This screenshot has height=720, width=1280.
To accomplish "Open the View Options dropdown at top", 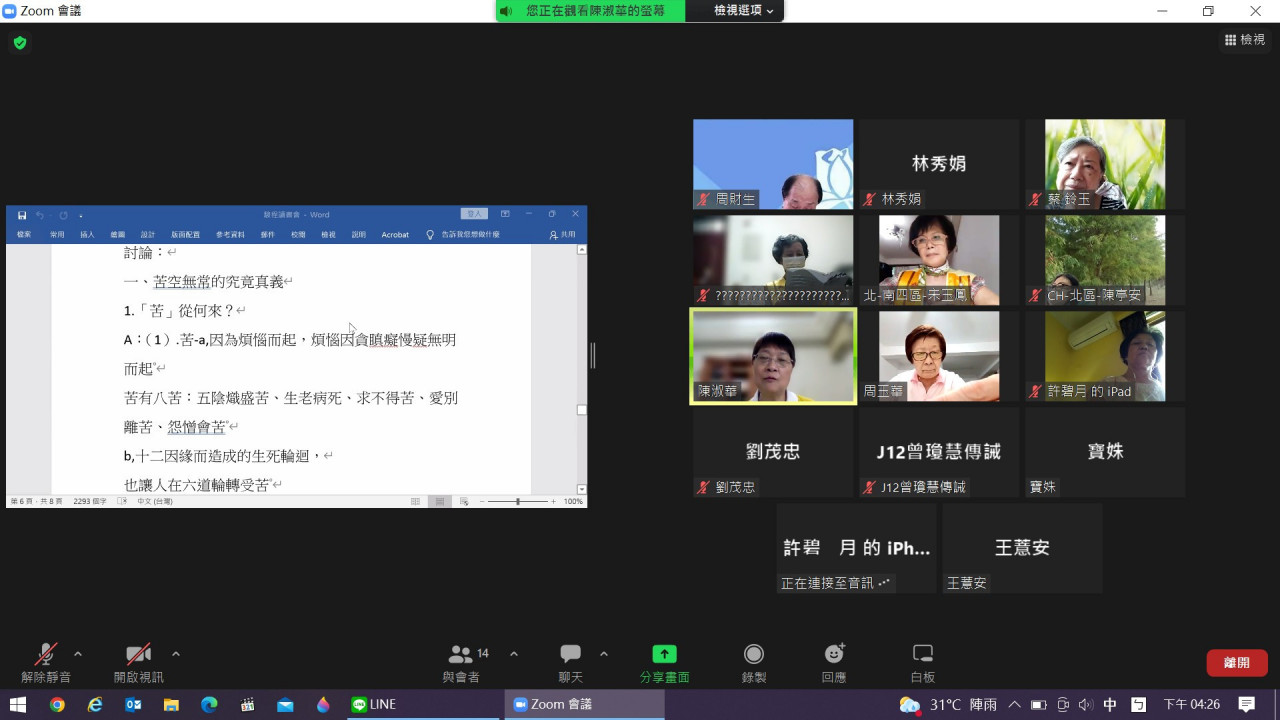I will point(743,10).
